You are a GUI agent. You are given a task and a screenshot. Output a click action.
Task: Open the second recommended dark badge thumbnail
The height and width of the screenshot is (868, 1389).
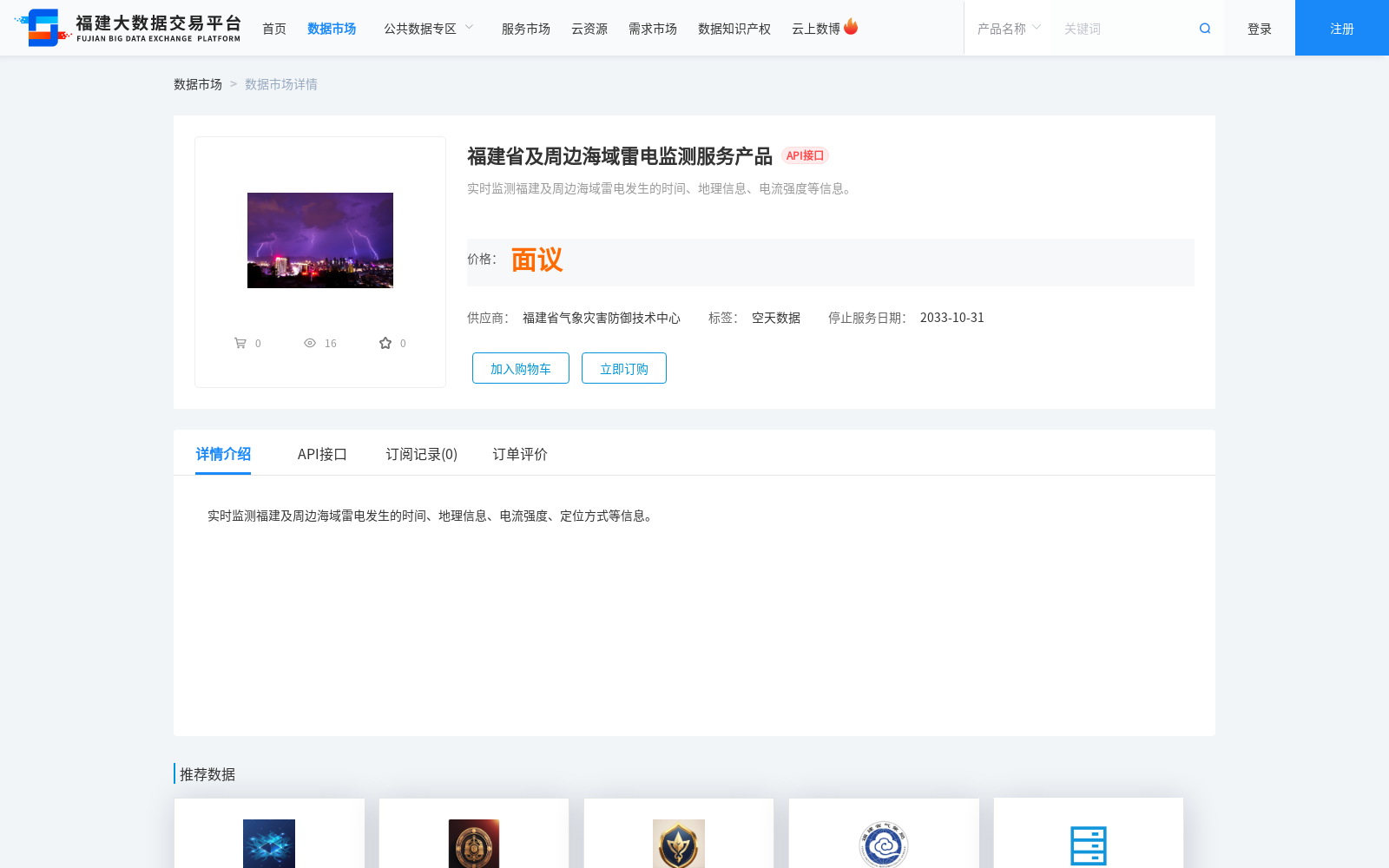[x=474, y=844]
